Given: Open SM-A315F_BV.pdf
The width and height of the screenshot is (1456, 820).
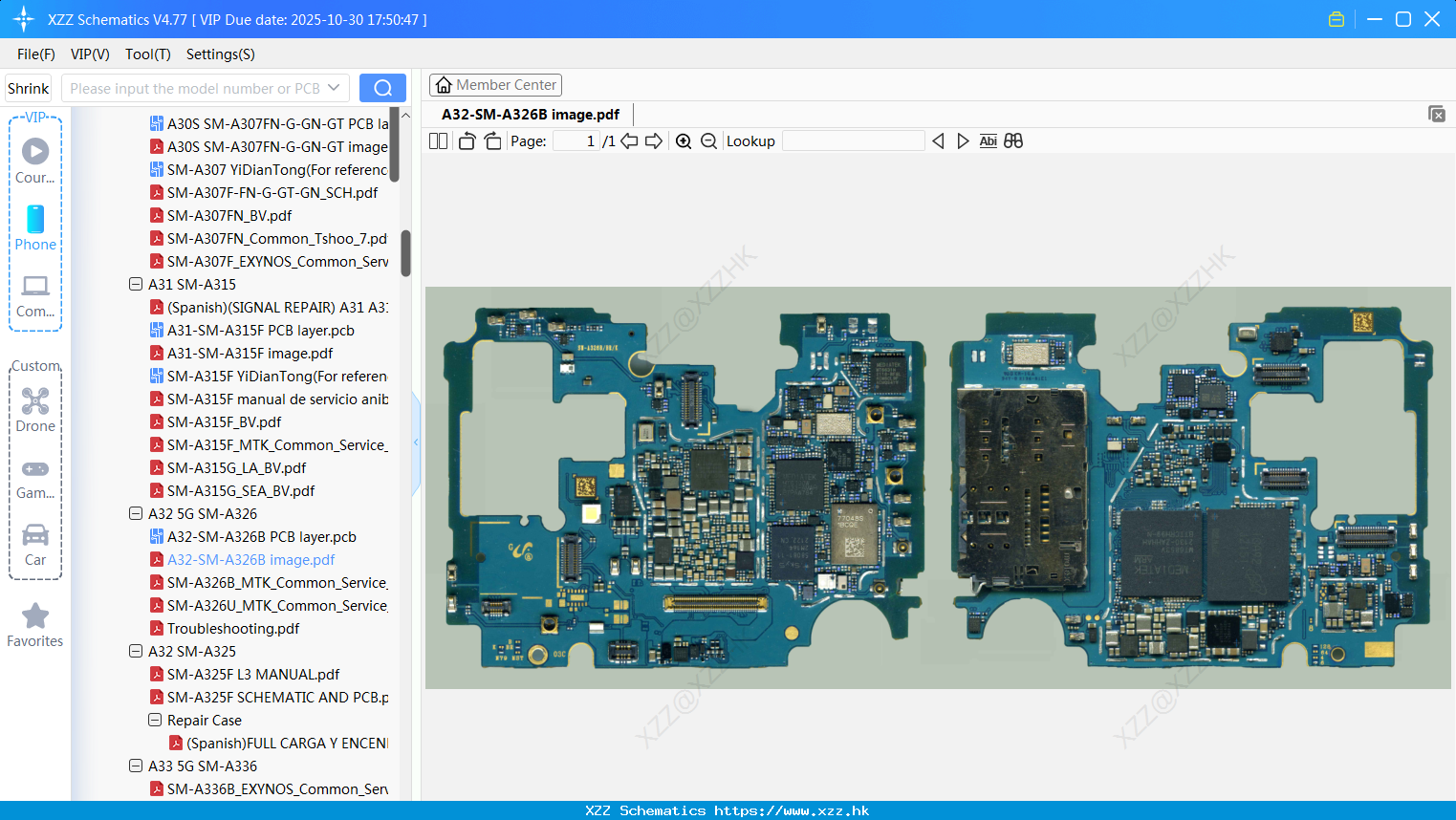Looking at the screenshot, I should point(225,421).
